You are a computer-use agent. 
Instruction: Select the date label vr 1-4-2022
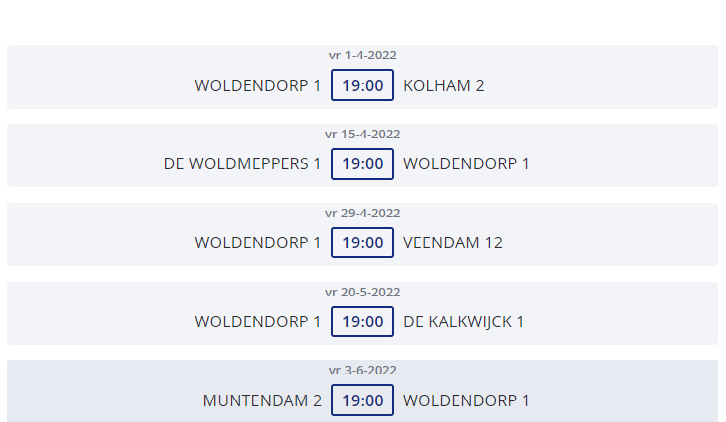coord(363,55)
